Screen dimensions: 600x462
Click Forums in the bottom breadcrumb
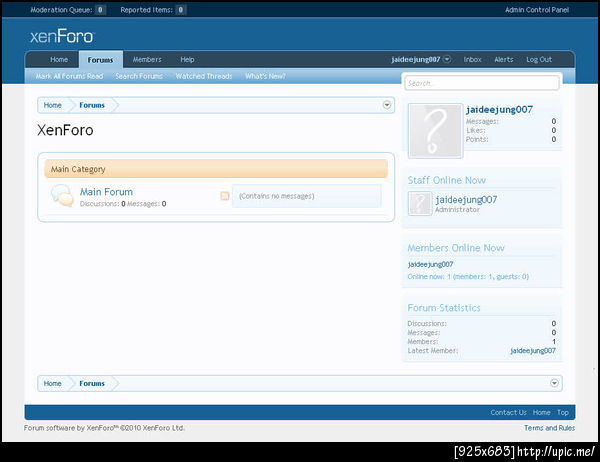point(92,383)
